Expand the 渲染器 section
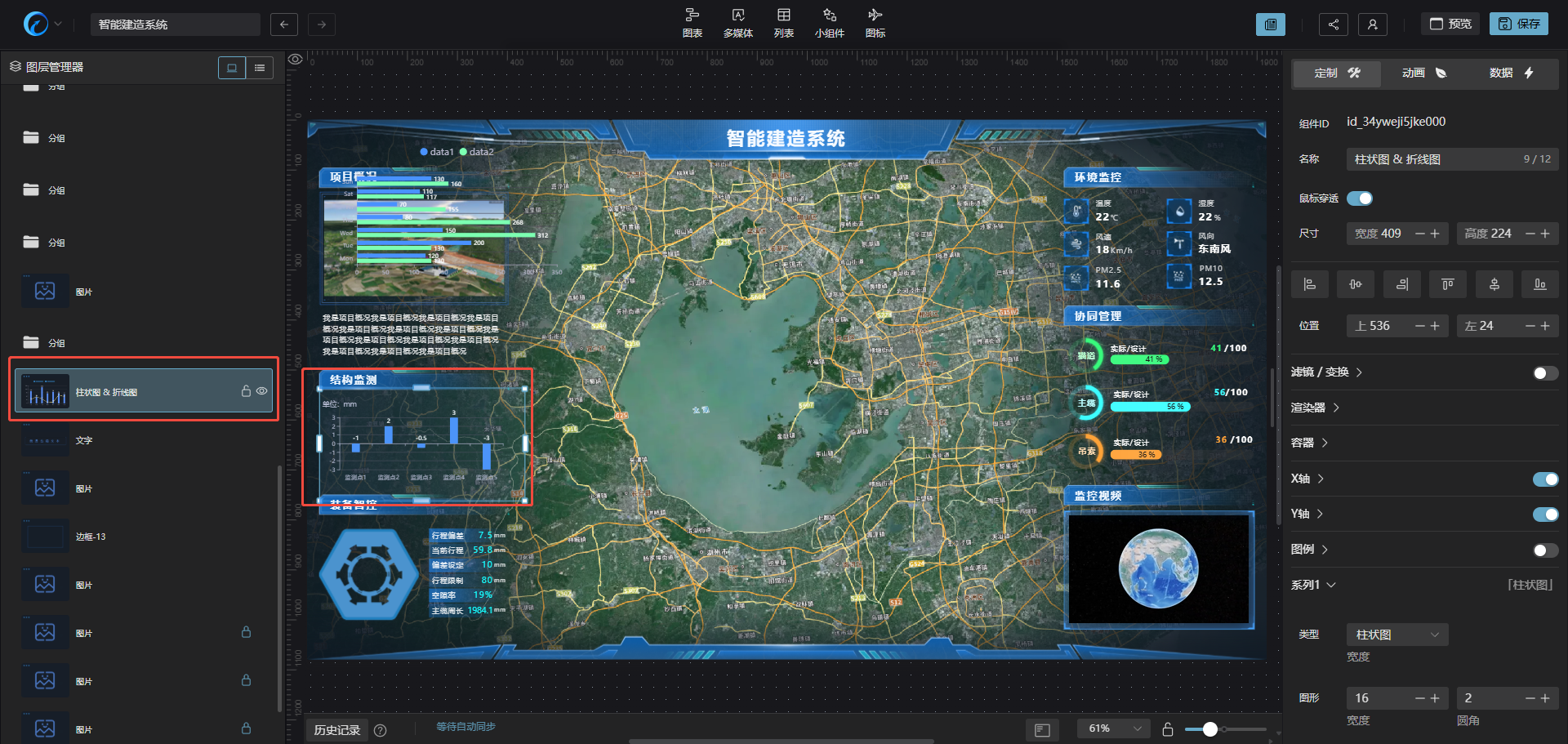 (1315, 408)
